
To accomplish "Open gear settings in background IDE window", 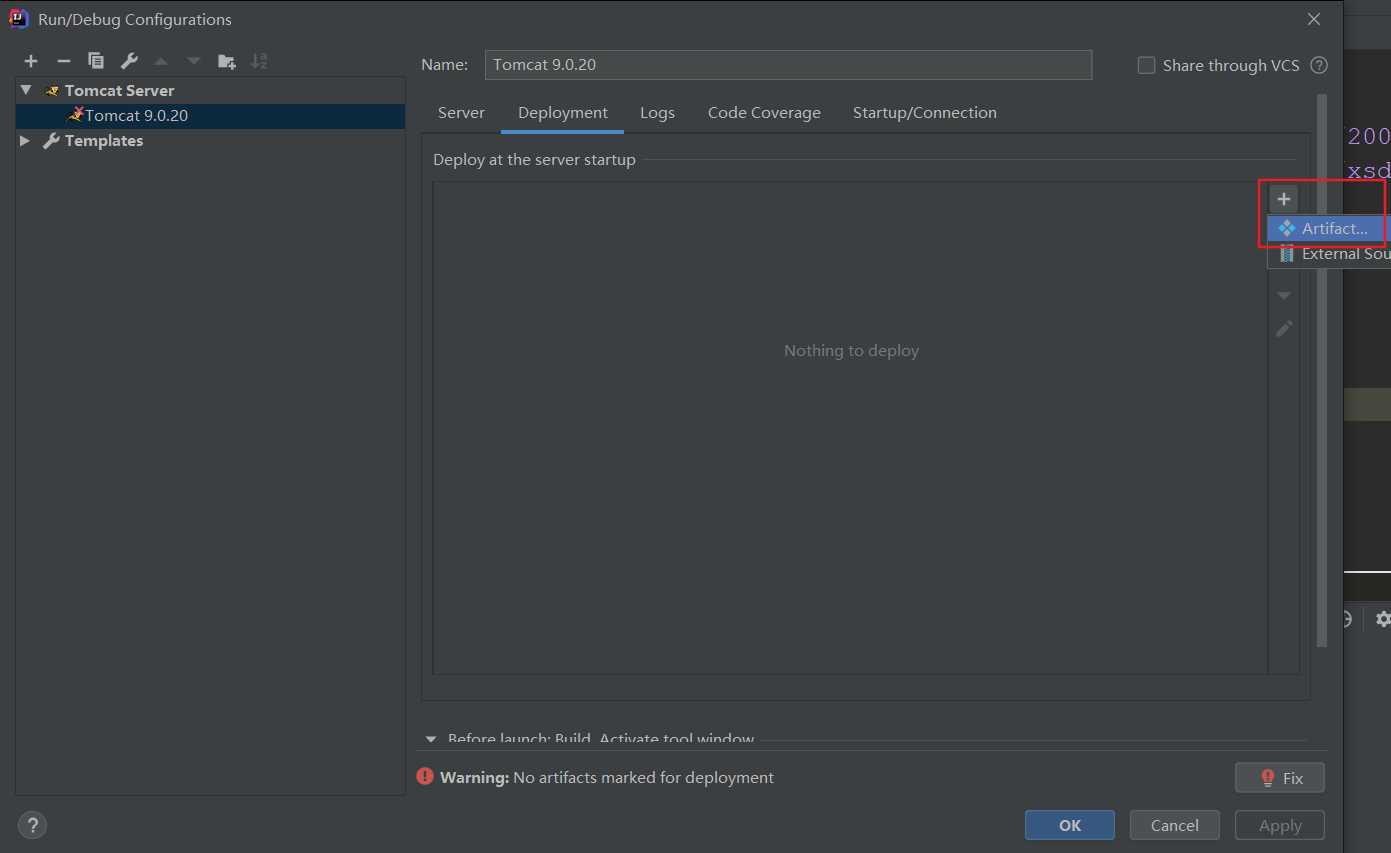I will coord(1383,619).
